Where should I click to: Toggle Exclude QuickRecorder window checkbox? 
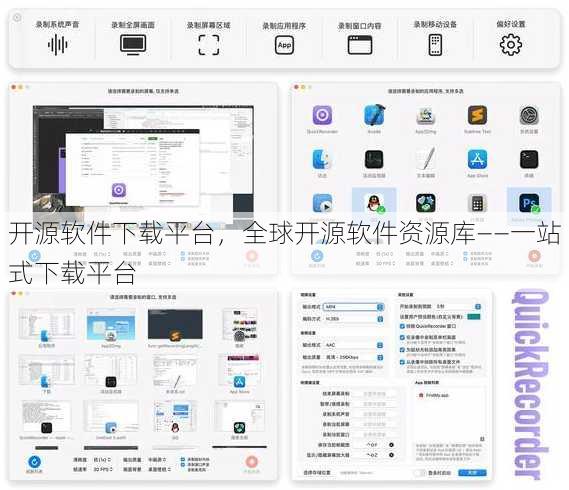tap(402, 326)
